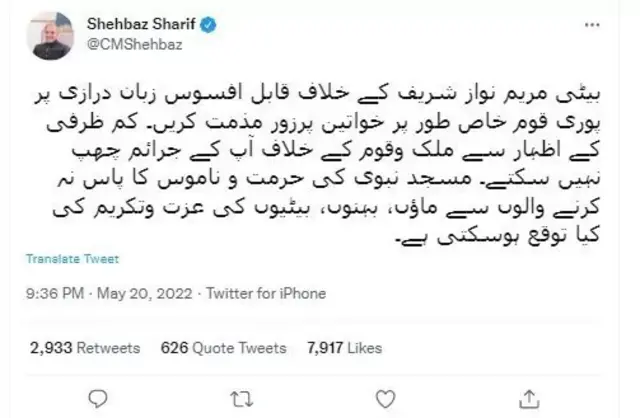This screenshot has width=640, height=418.
Task: Open the tweet's more options ellipsis
Action: (x=592, y=25)
